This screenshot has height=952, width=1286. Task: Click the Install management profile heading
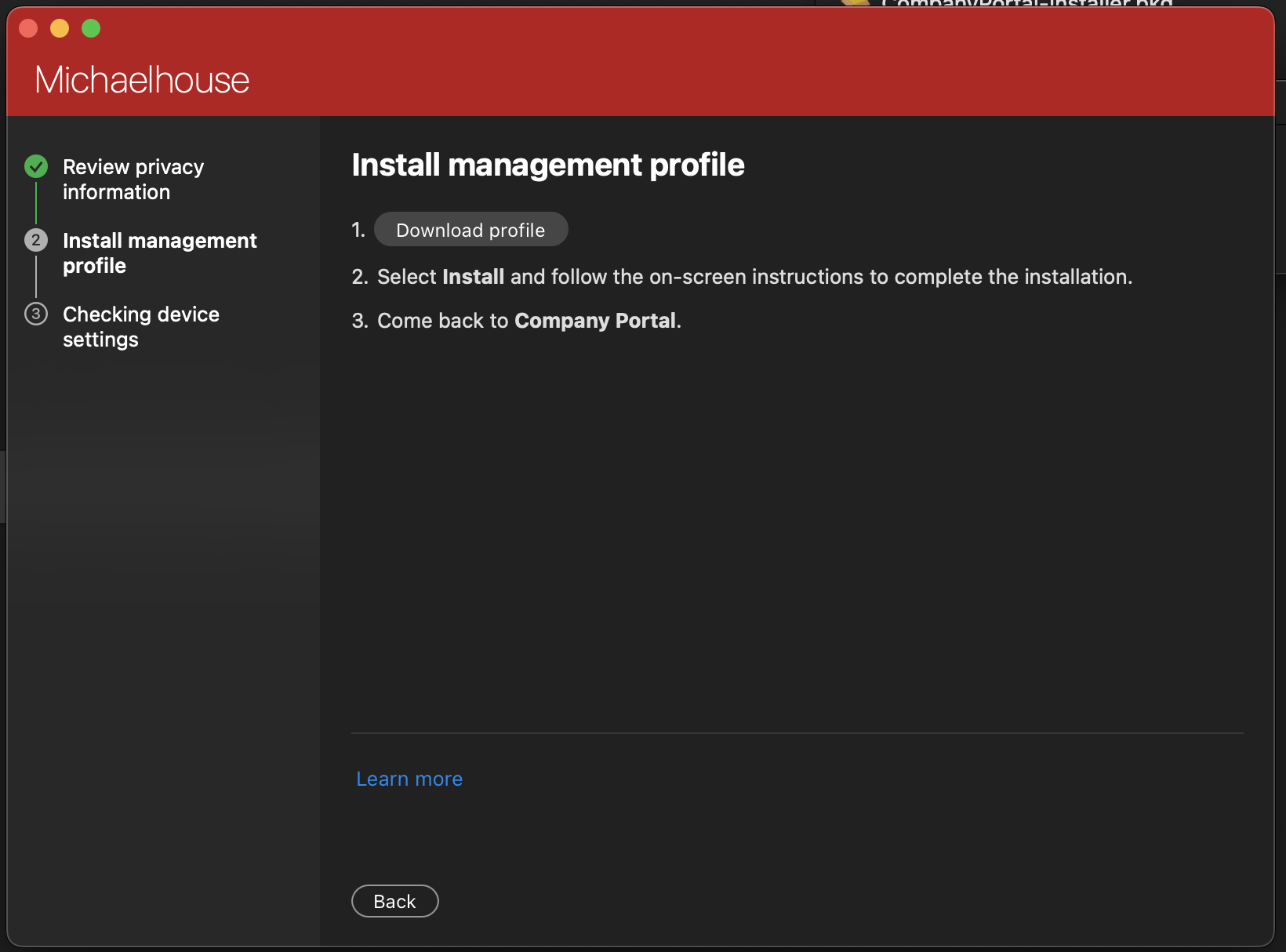point(548,165)
